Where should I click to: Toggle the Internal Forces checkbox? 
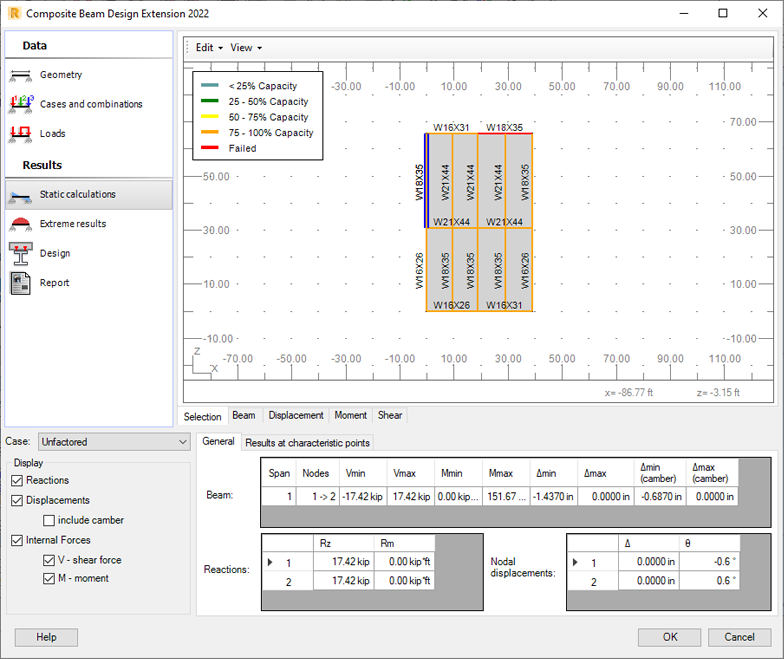point(17,540)
